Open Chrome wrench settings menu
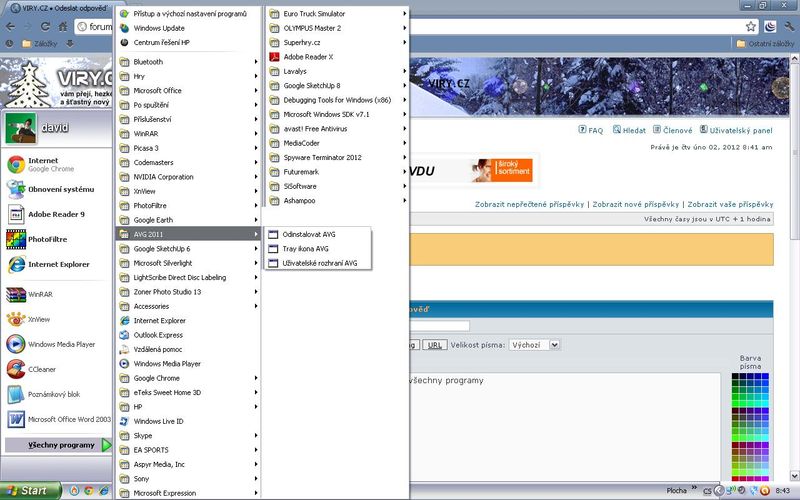Screen dimensions: 800x500 click(789, 27)
